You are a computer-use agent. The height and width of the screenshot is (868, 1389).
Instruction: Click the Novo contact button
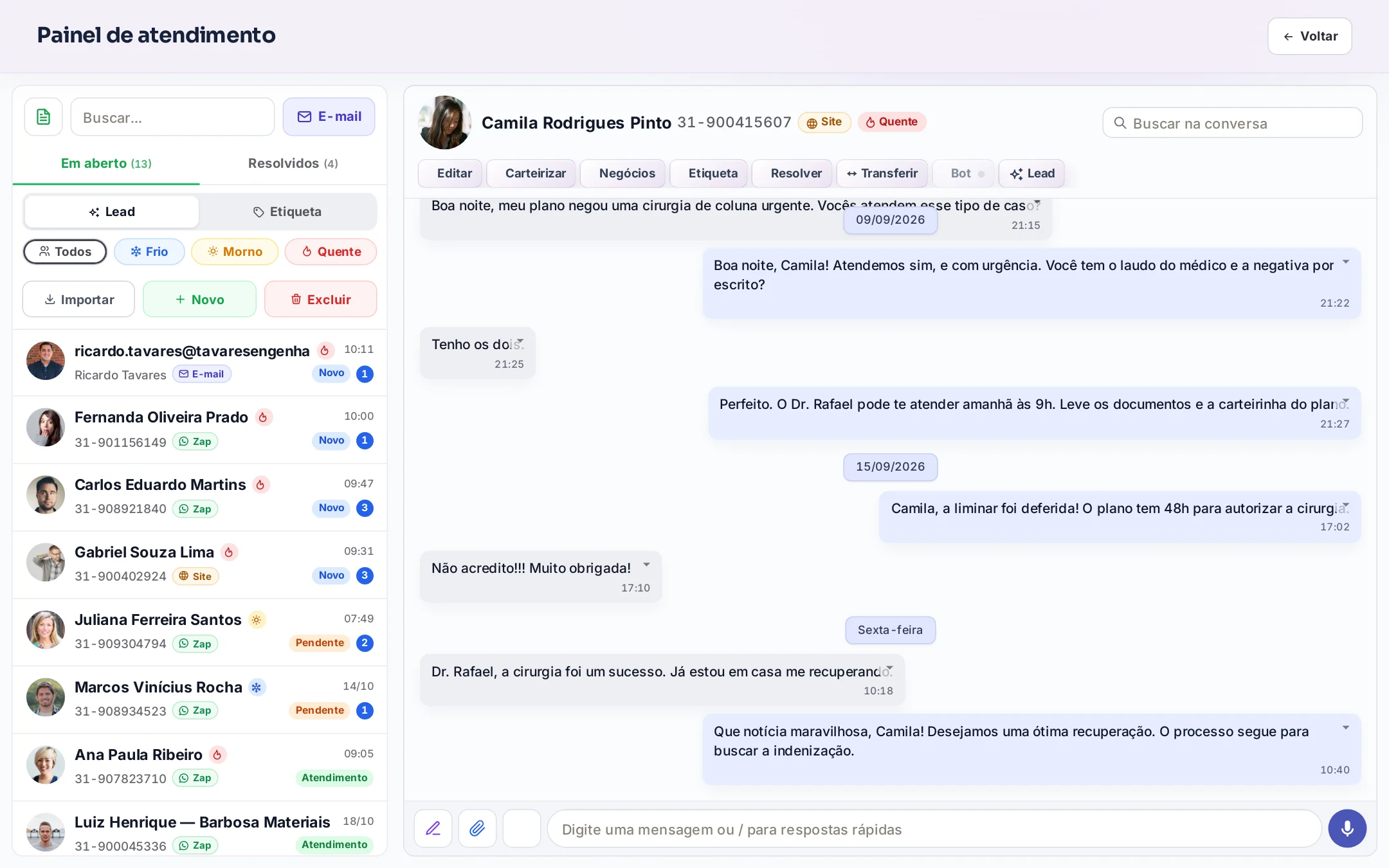coord(199,299)
